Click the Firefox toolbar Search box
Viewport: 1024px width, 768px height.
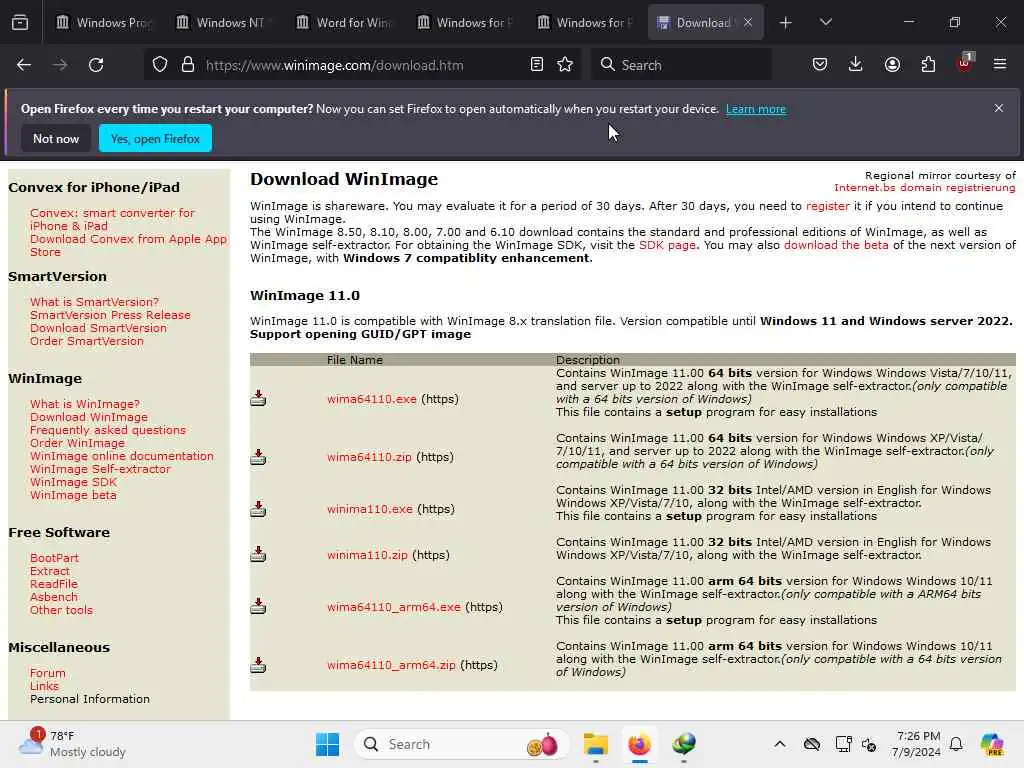point(681,65)
